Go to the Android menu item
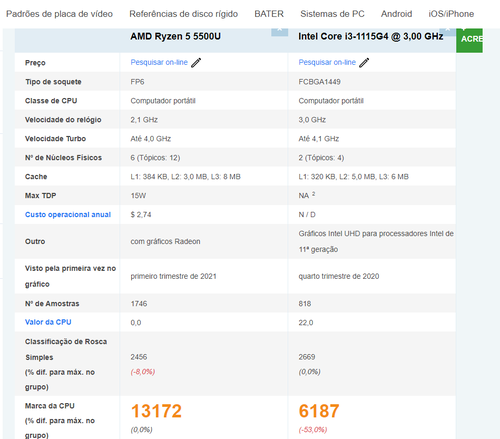 pos(397,14)
